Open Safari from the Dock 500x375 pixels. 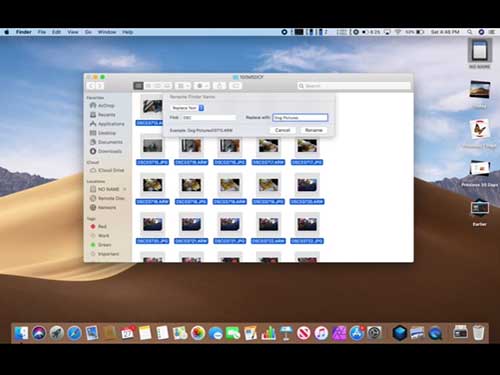click(x=74, y=333)
